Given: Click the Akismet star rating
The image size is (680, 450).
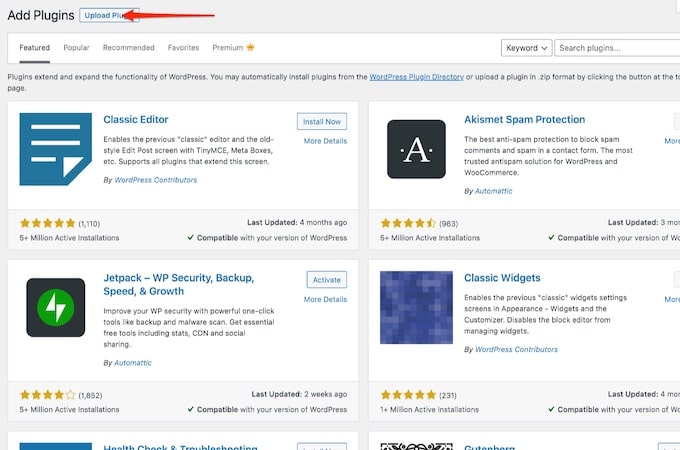Looking at the screenshot, I should click(x=408, y=223).
